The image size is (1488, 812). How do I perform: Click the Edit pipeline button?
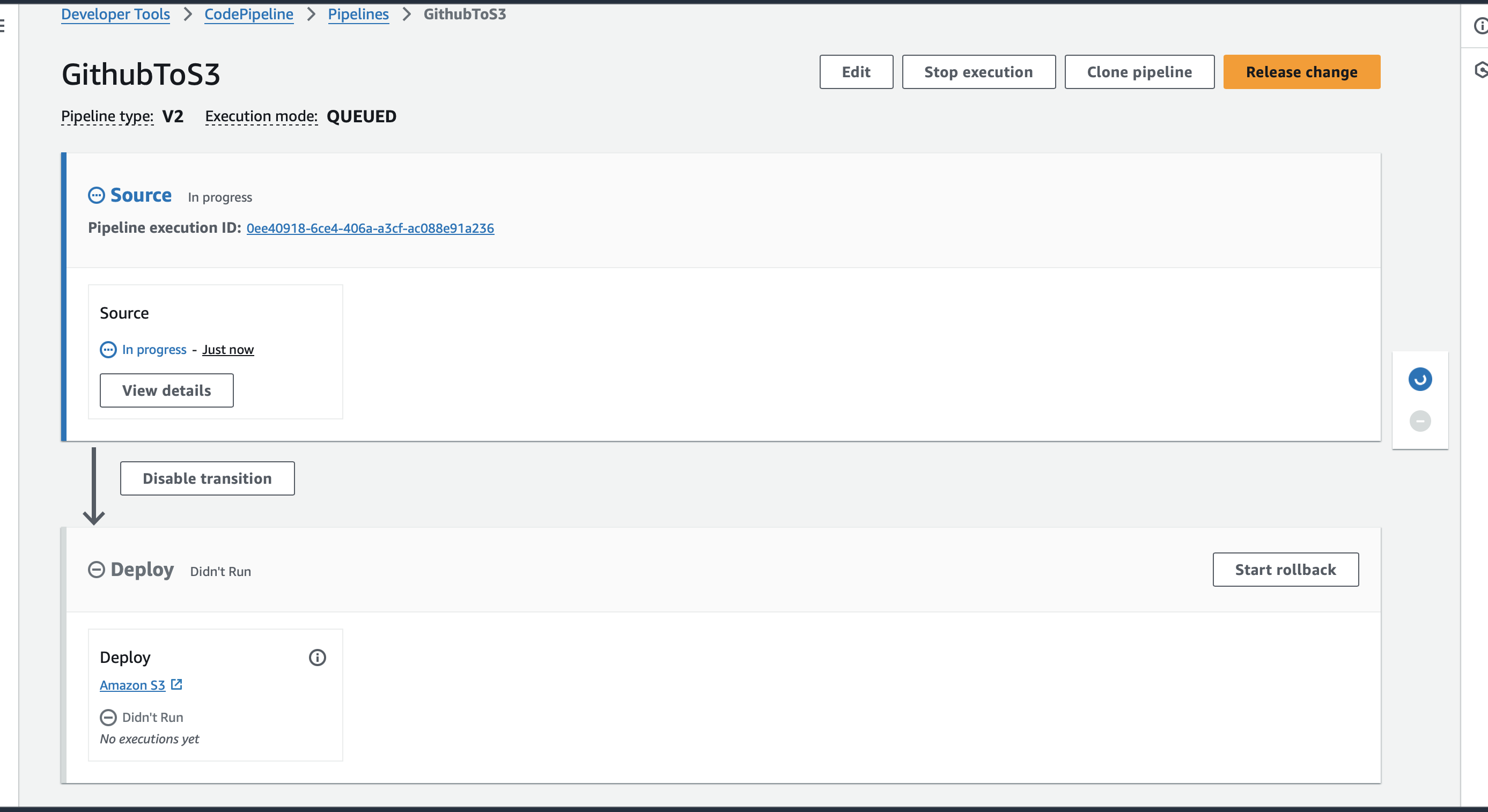click(856, 72)
